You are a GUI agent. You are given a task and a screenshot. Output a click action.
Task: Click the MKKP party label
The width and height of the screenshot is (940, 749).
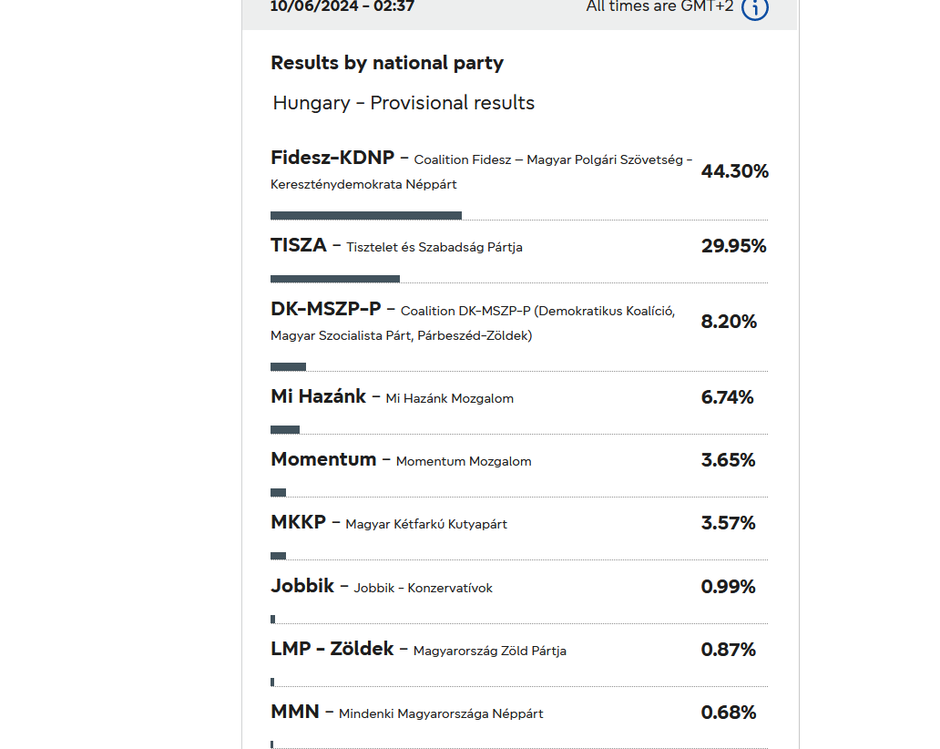[298, 523]
